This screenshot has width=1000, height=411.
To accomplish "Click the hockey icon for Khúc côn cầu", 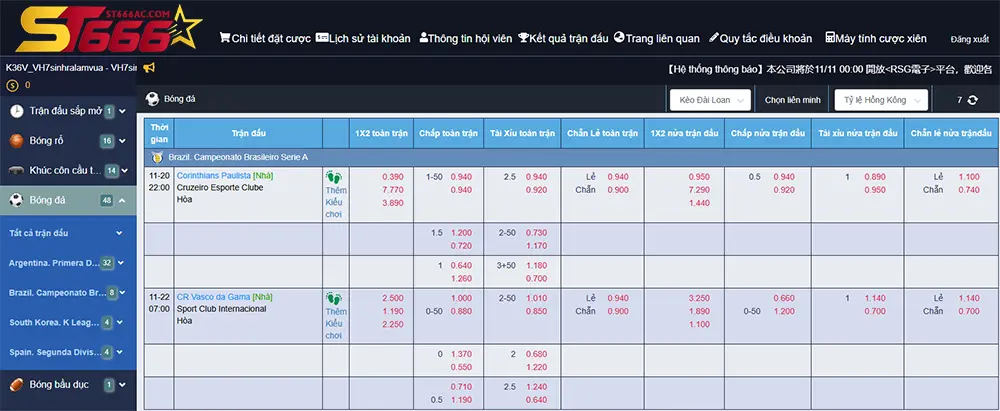I will click(17, 170).
